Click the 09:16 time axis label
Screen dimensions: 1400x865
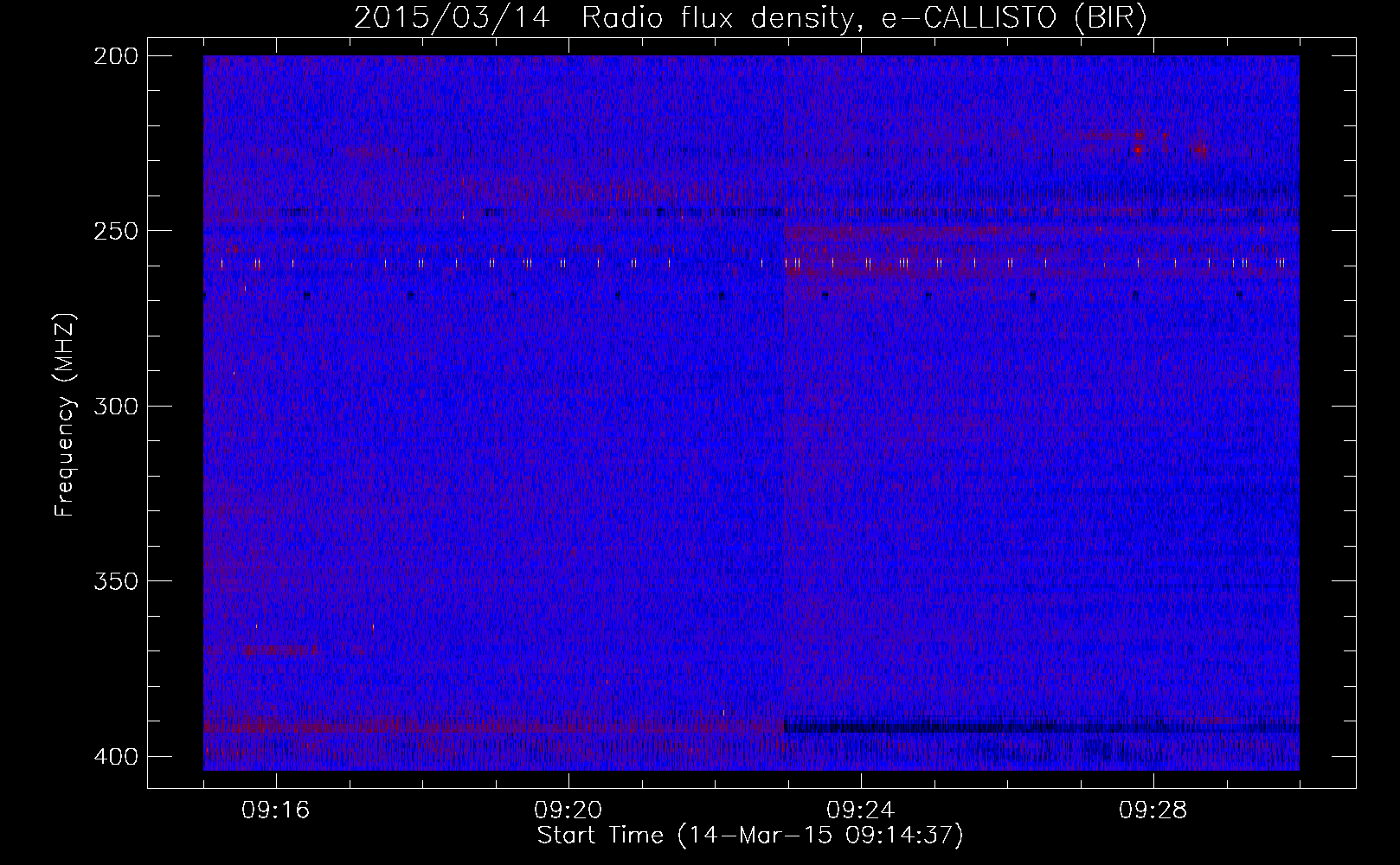coord(276,811)
